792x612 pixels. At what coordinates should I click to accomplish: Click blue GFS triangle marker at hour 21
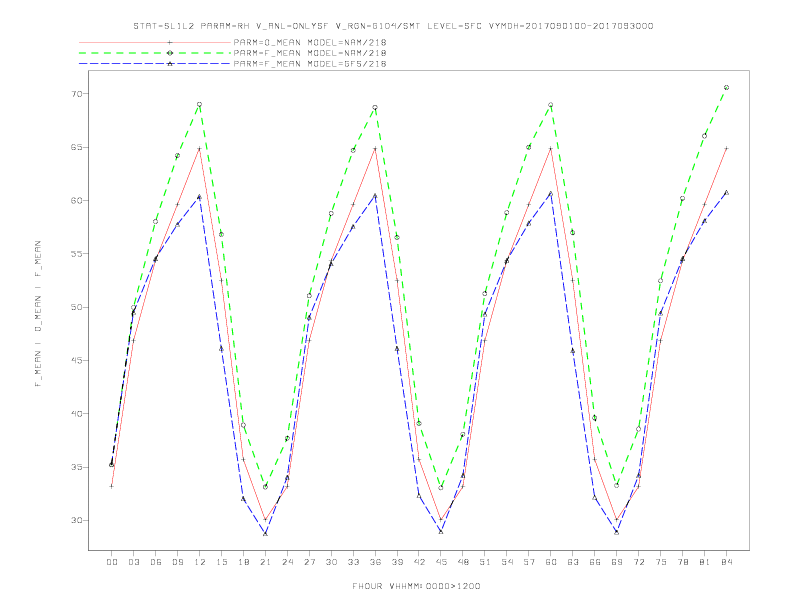(x=265, y=533)
